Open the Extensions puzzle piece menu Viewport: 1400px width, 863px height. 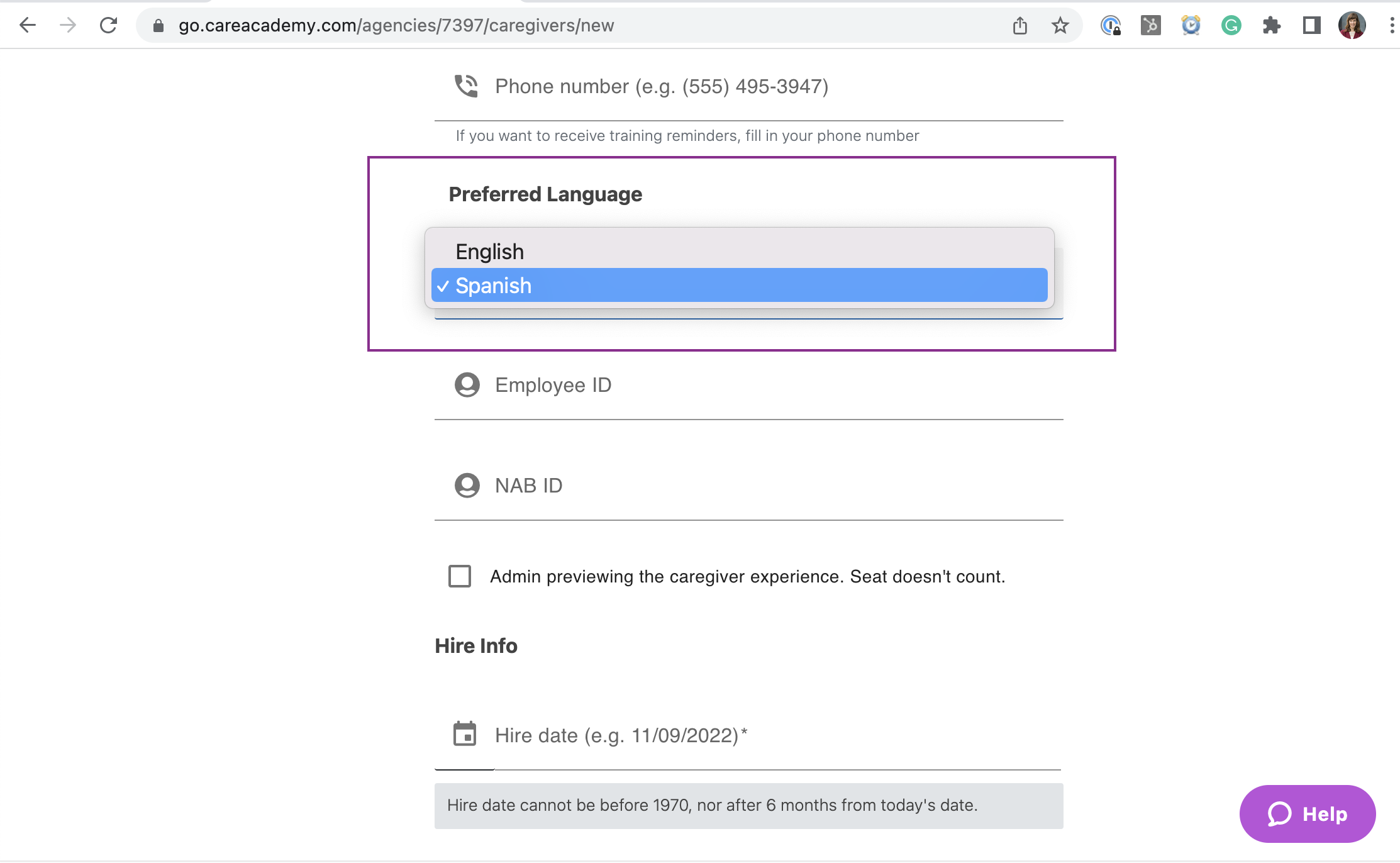click(1271, 25)
